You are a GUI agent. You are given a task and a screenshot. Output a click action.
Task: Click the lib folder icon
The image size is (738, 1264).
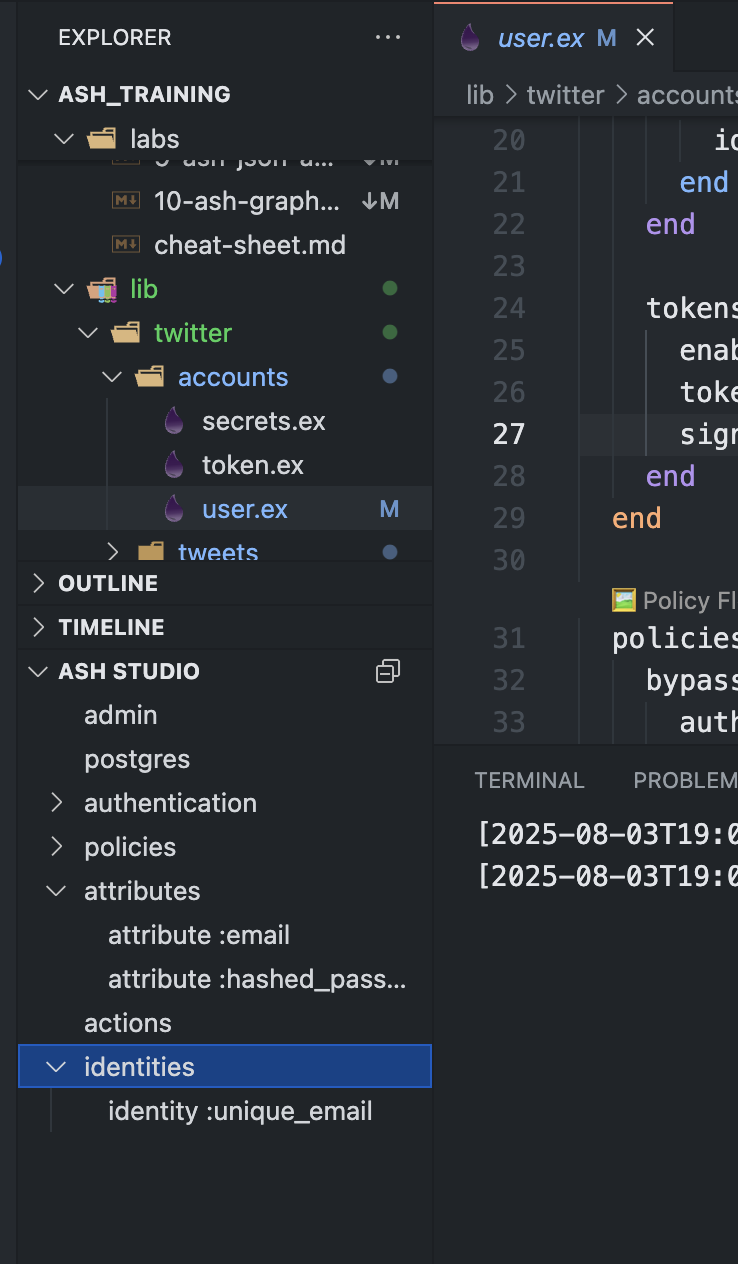(102, 290)
